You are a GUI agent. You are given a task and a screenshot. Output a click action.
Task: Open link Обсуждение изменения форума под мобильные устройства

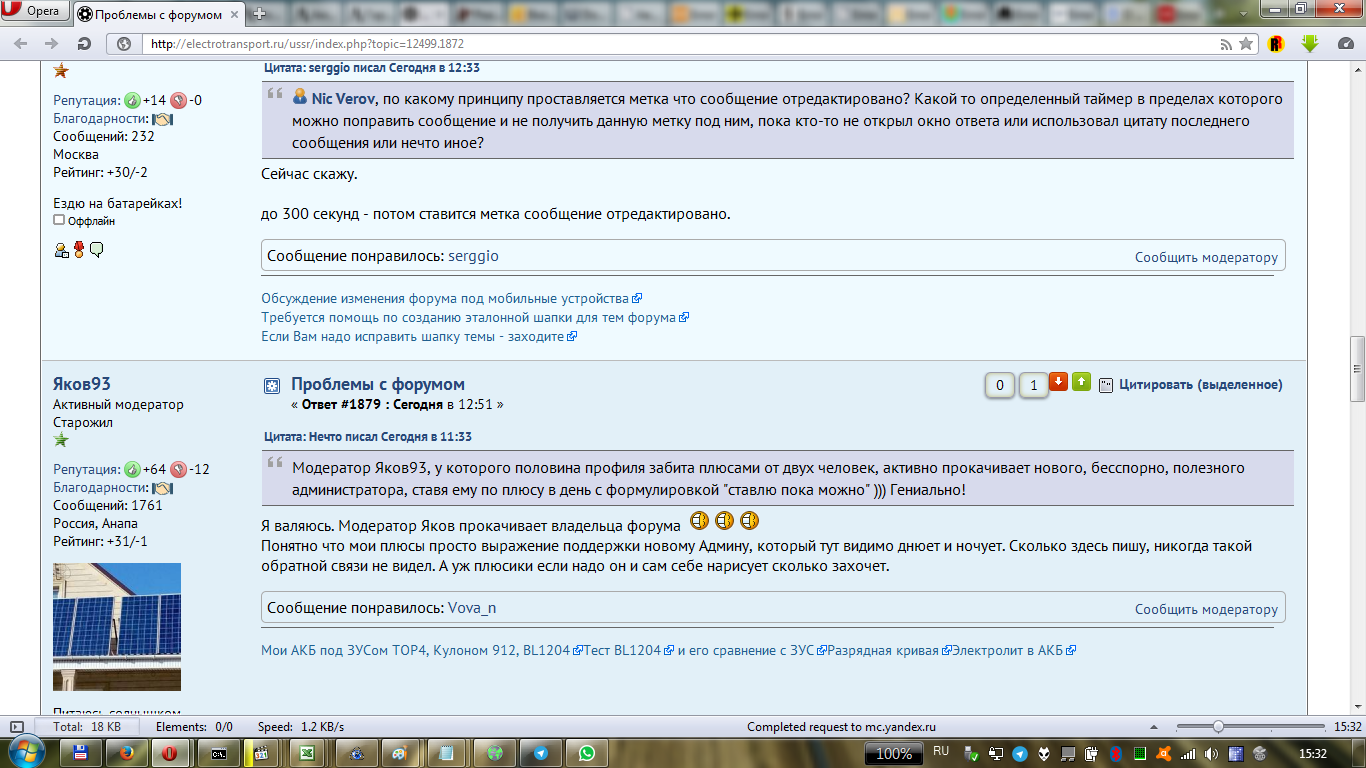[x=445, y=298]
